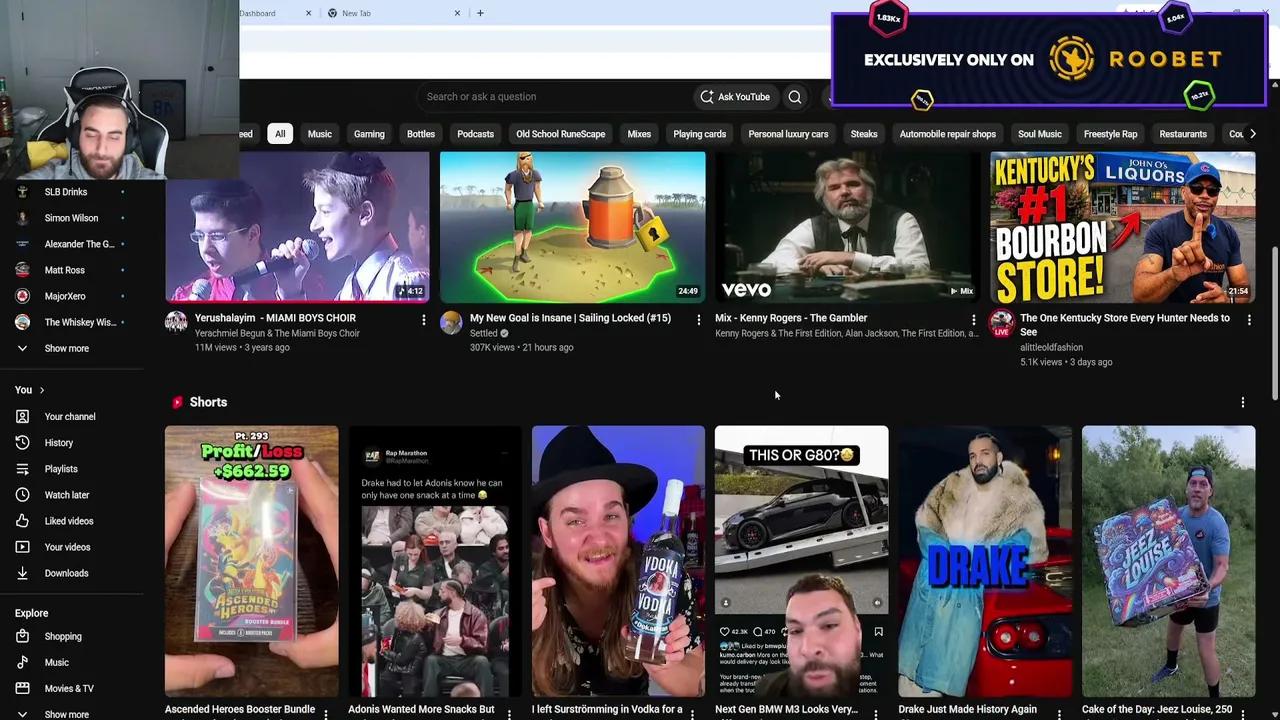Open Your channel icon
Viewport: 1280px width, 720px height.
click(x=22, y=417)
